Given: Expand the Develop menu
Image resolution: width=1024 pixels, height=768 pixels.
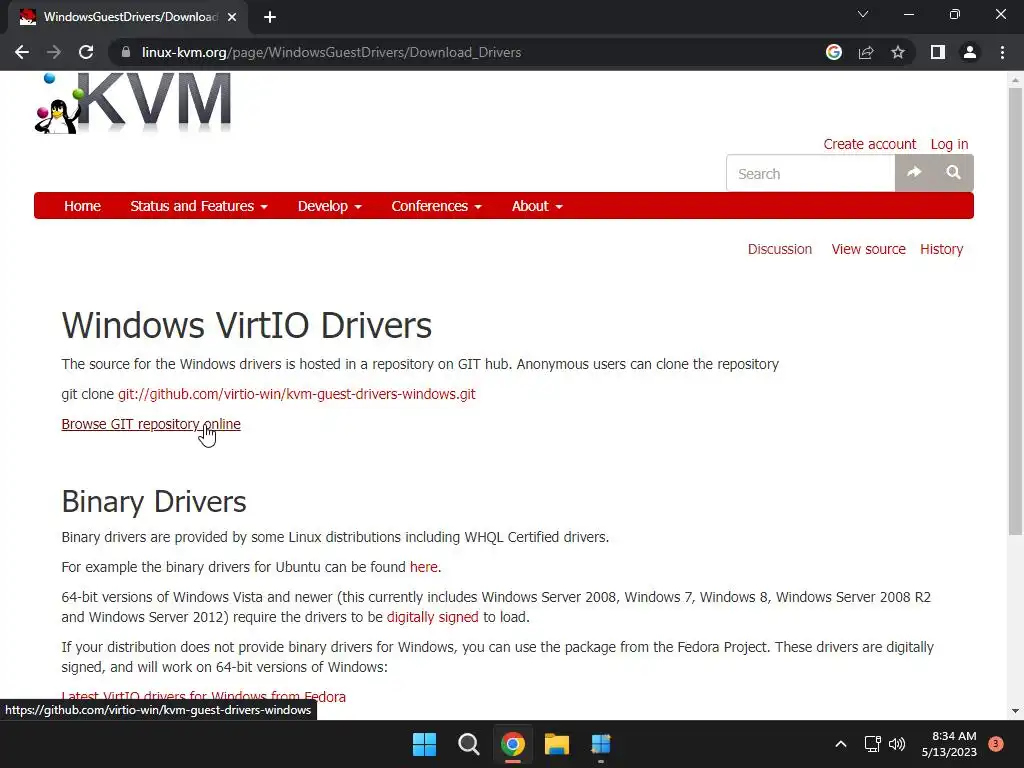Looking at the screenshot, I should pos(329,206).
